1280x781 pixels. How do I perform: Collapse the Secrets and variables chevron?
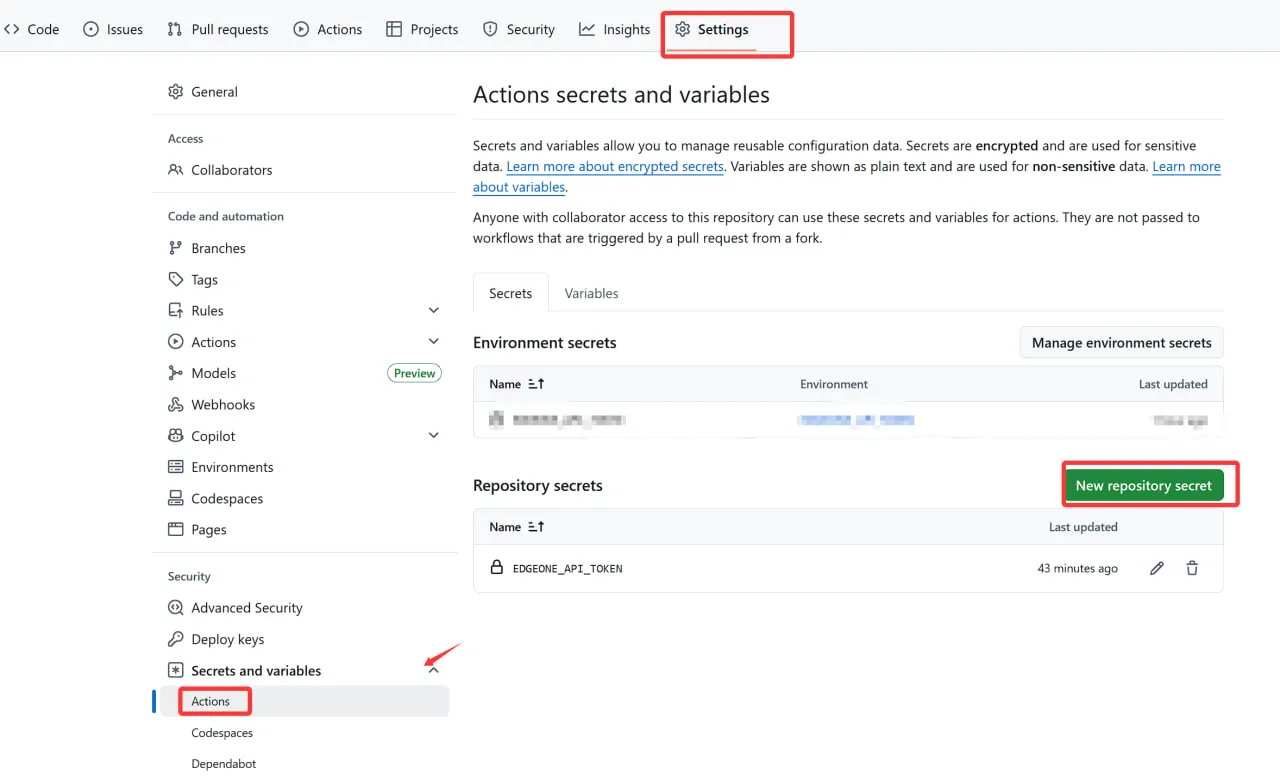pyautogui.click(x=434, y=670)
